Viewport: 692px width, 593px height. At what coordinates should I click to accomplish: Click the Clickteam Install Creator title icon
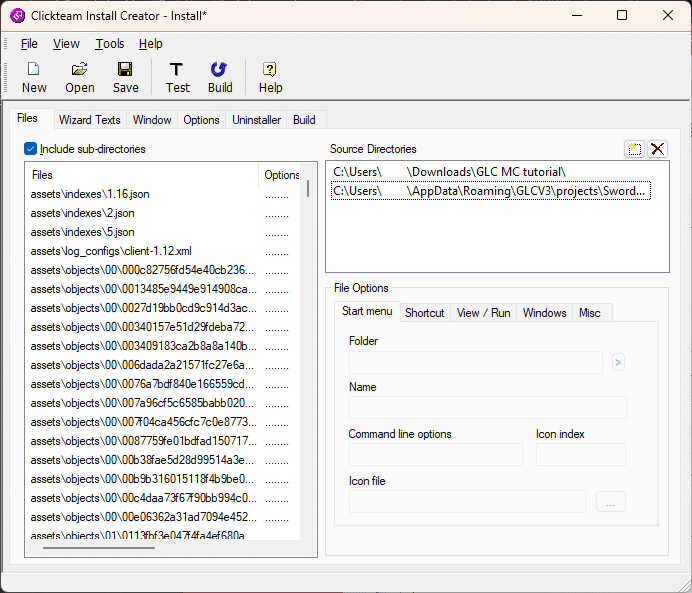[x=18, y=16]
